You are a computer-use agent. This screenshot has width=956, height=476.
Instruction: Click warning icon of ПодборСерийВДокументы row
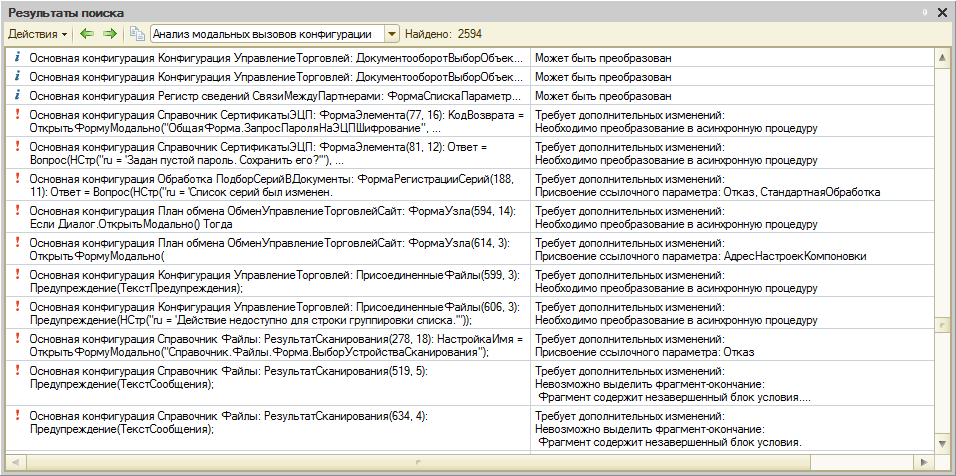[17, 176]
